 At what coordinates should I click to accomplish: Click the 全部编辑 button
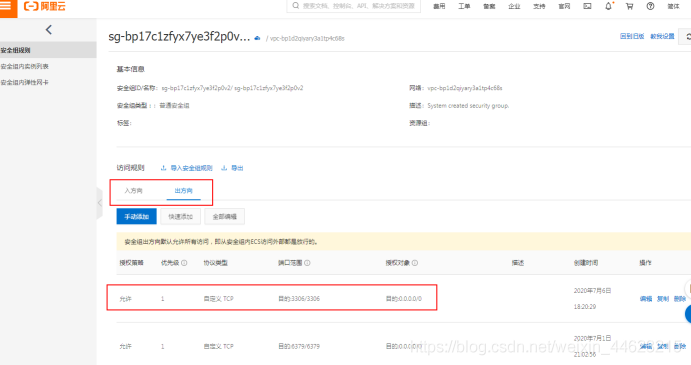point(224,216)
